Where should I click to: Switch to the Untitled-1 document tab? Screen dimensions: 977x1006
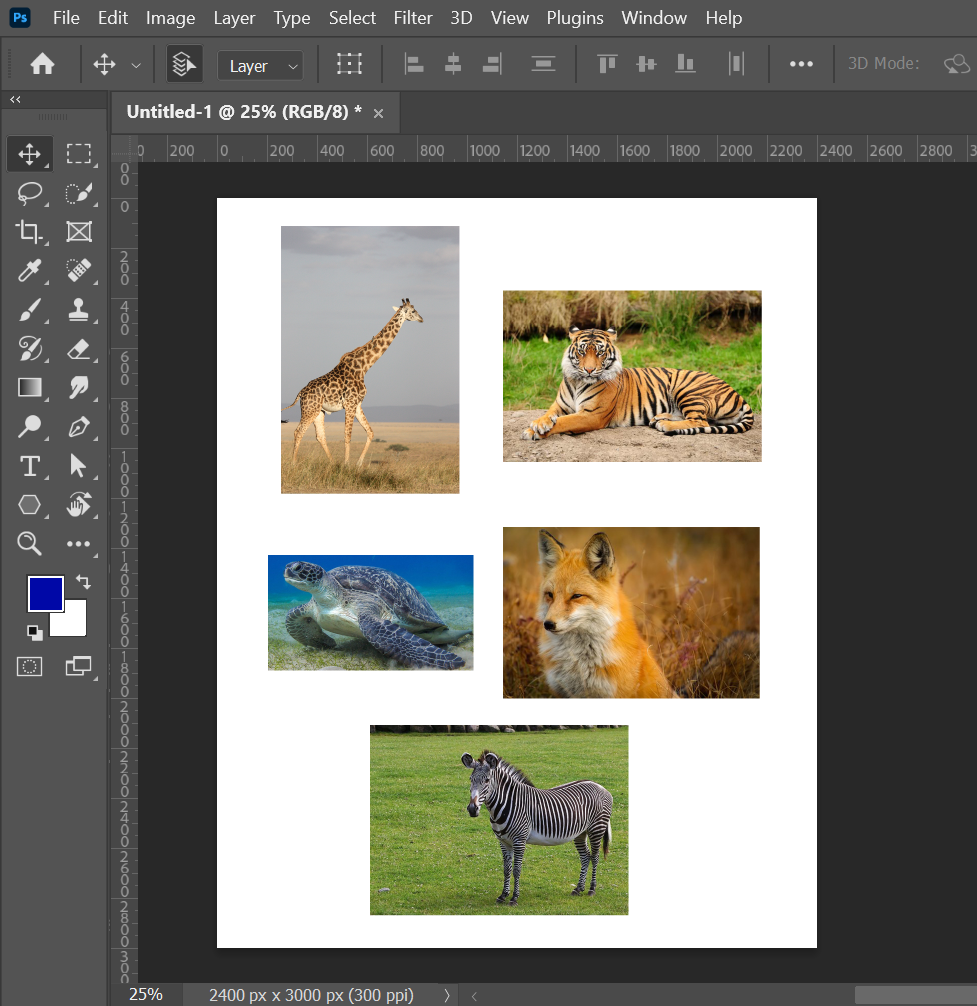click(243, 112)
